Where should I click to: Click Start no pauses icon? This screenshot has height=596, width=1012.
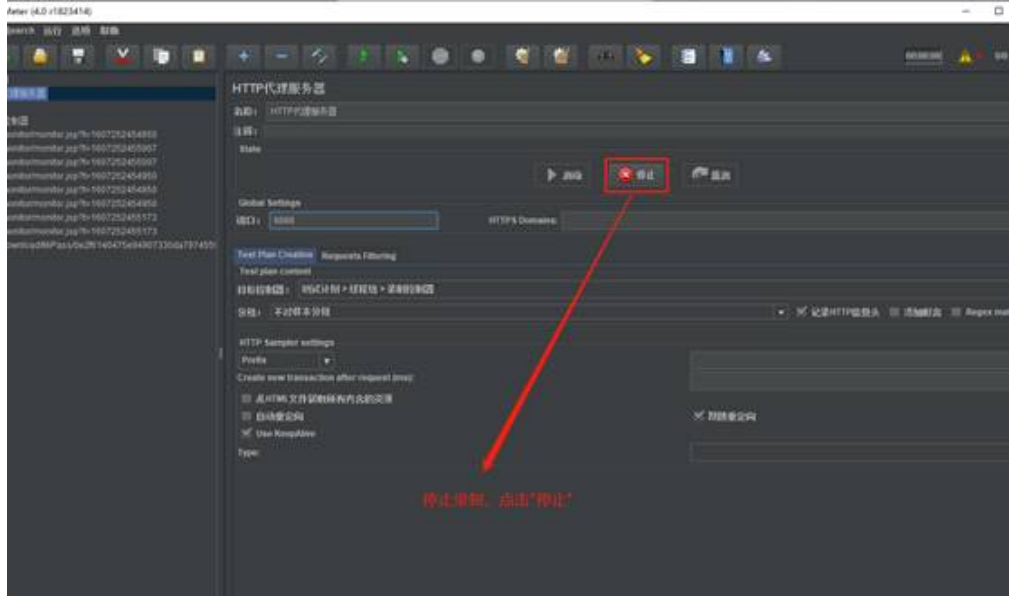[x=401, y=57]
